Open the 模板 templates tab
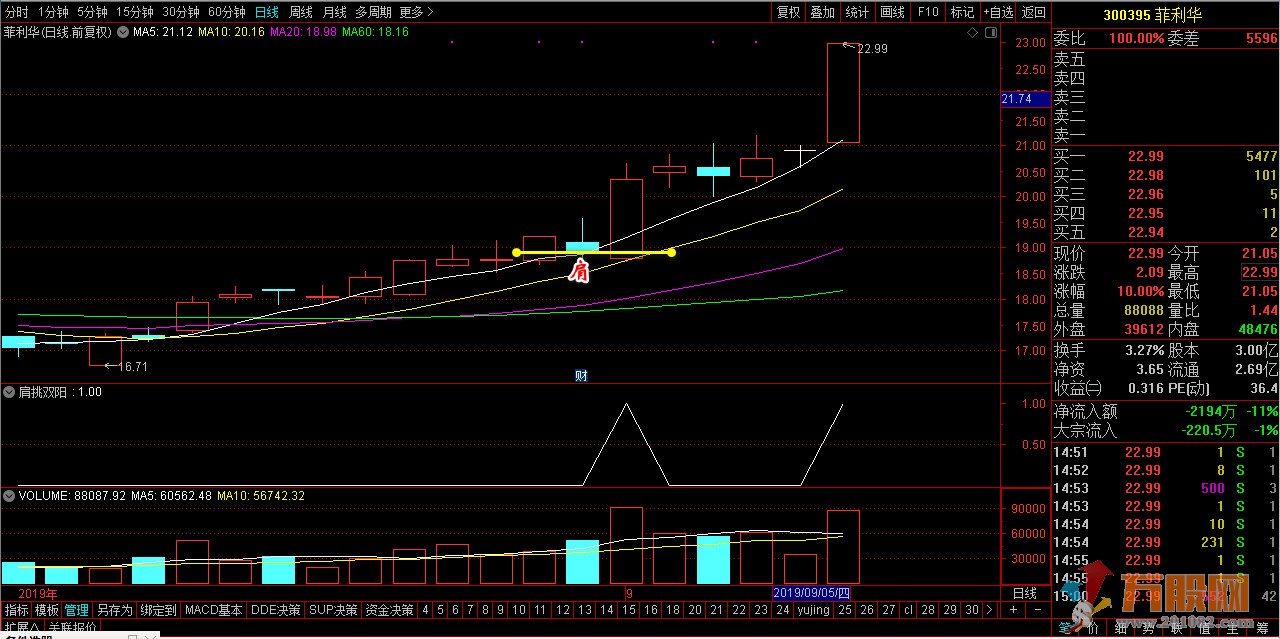Screen dimensions: 1280x639 (47, 609)
